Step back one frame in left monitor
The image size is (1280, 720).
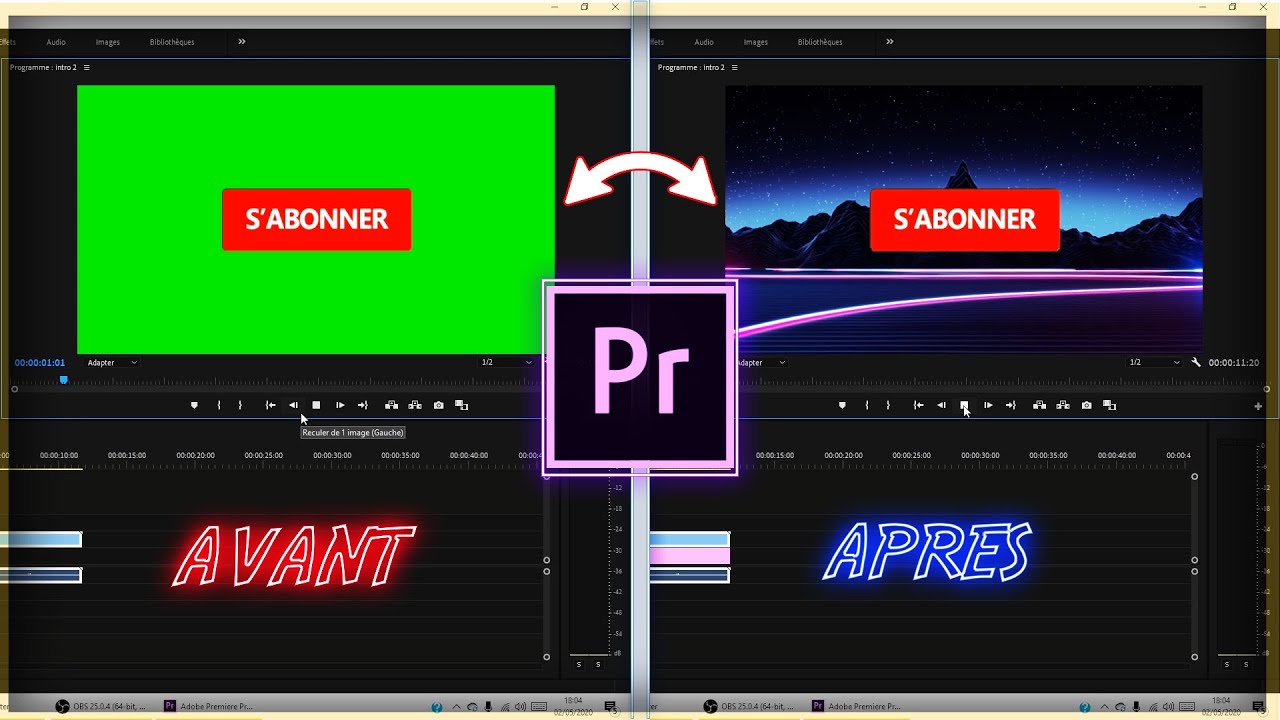(293, 405)
